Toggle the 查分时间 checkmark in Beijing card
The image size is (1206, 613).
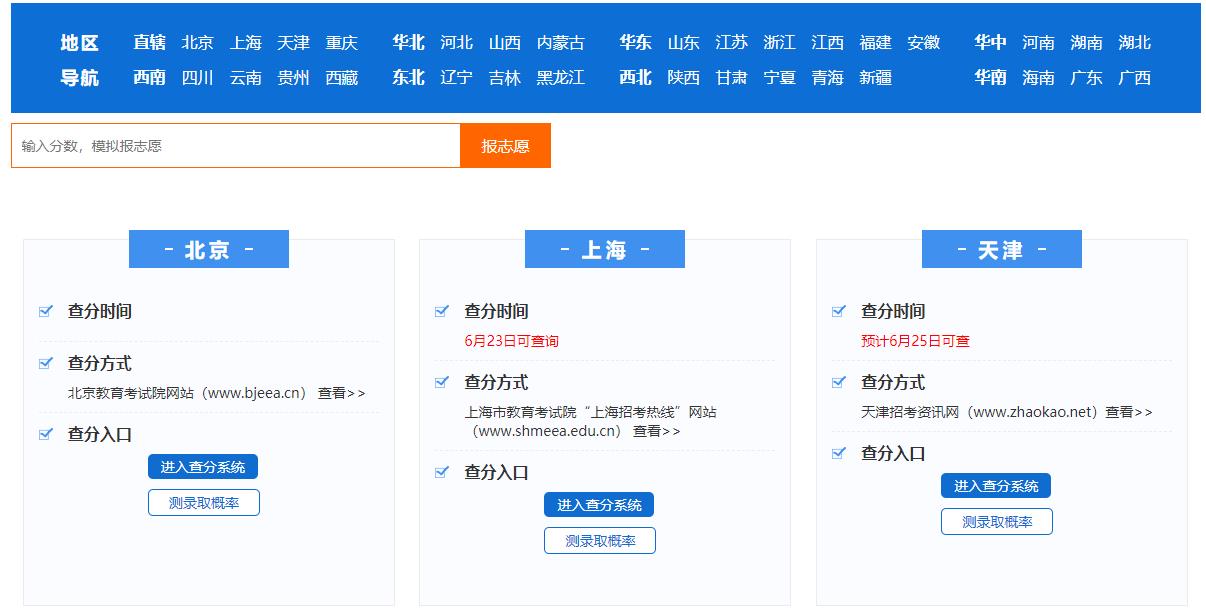[x=45, y=311]
